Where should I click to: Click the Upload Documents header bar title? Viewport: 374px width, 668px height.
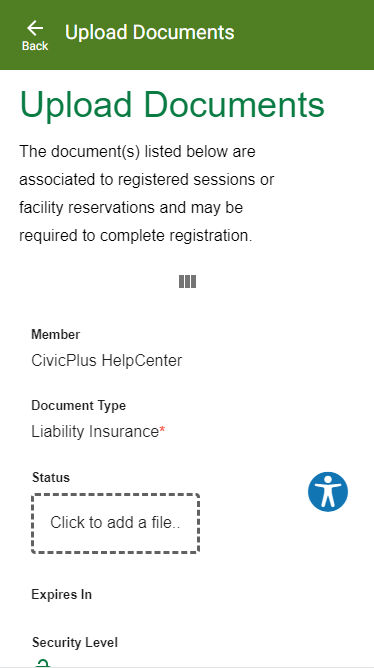click(x=150, y=33)
